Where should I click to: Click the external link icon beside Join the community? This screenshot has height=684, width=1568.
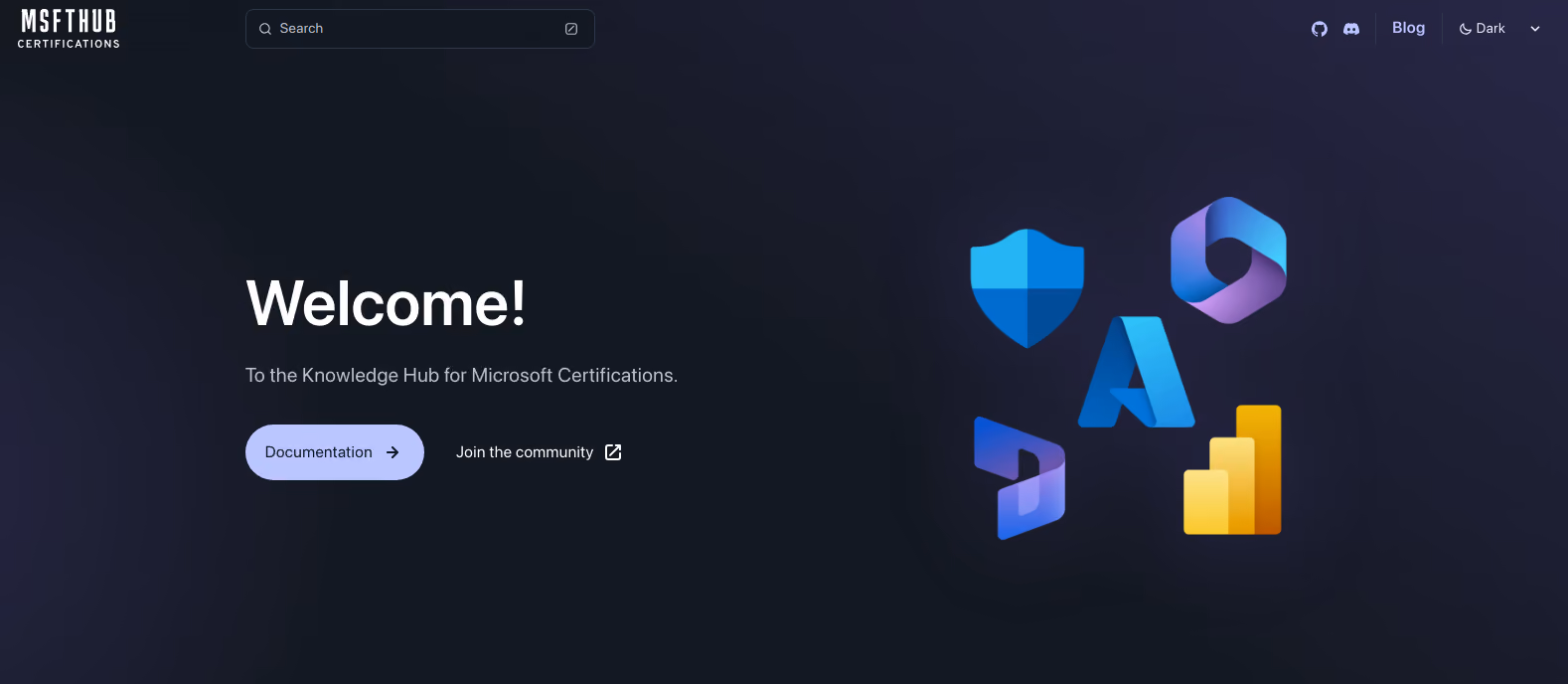point(613,452)
